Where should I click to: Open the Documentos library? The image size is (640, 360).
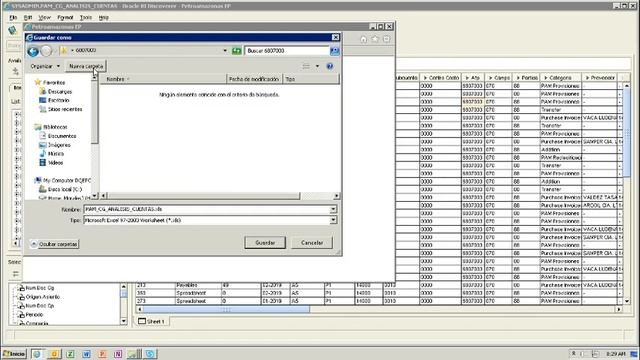[62, 136]
